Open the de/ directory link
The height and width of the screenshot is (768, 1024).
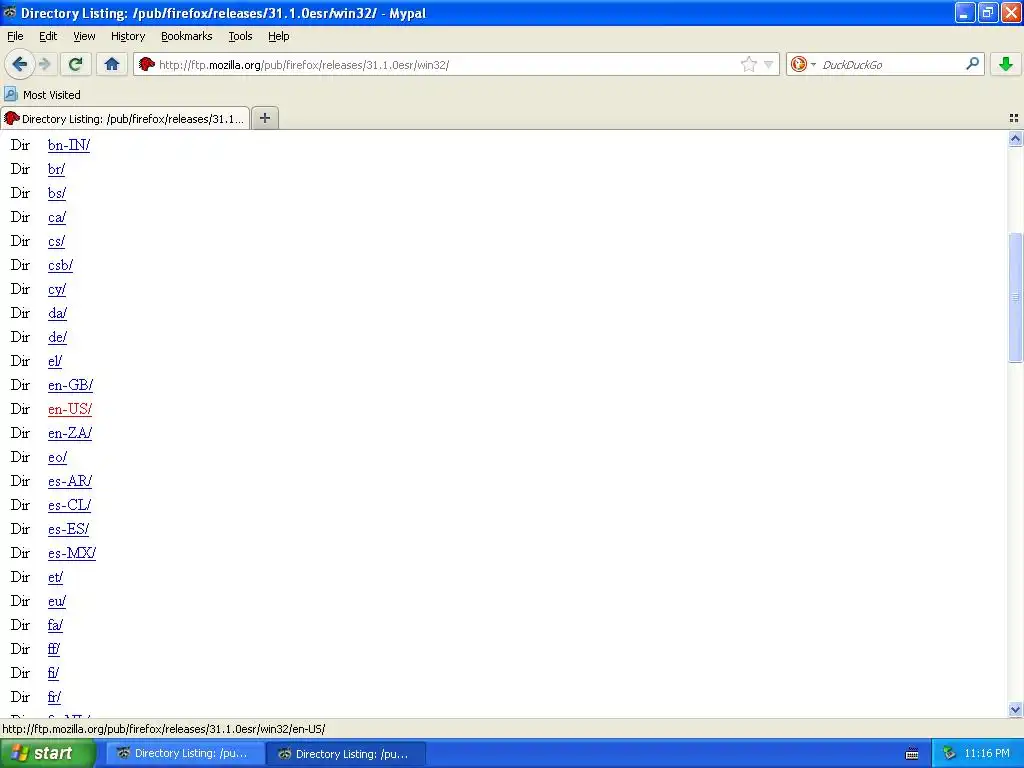point(57,337)
